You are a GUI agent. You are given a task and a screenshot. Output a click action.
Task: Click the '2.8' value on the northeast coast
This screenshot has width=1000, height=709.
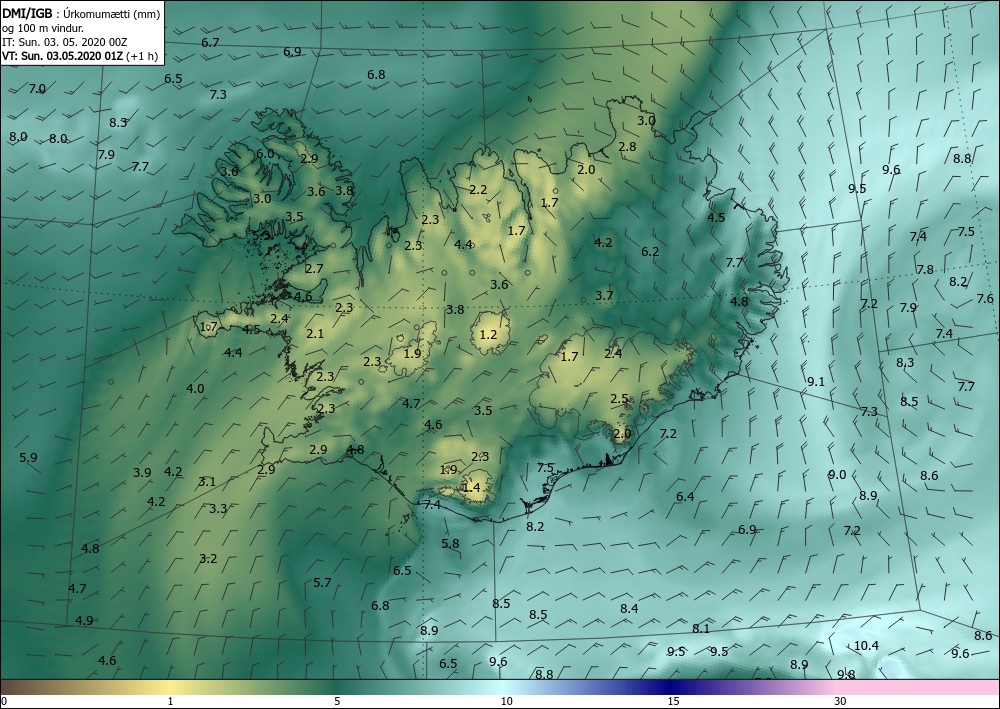pos(628,147)
